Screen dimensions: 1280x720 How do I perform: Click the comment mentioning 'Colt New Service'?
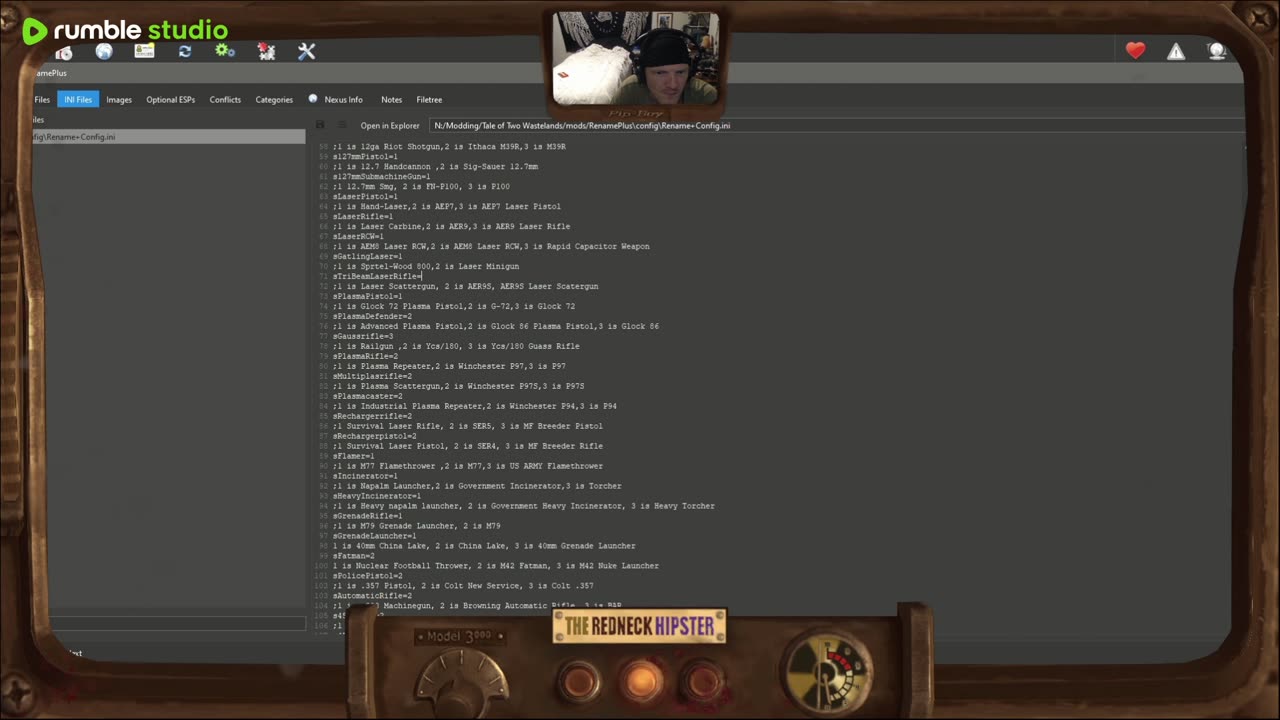click(x=463, y=587)
